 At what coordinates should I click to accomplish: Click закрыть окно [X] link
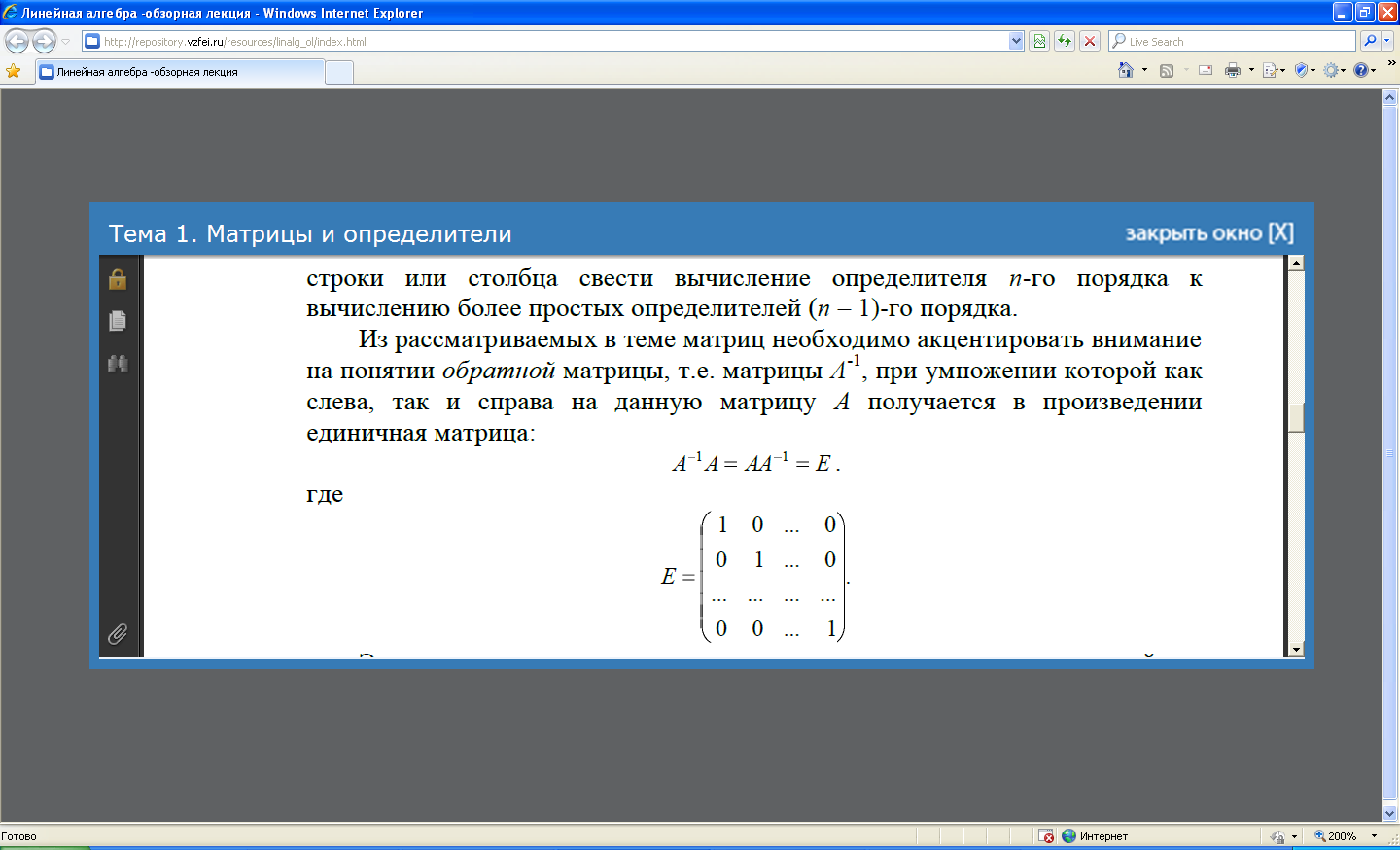pos(1209,233)
